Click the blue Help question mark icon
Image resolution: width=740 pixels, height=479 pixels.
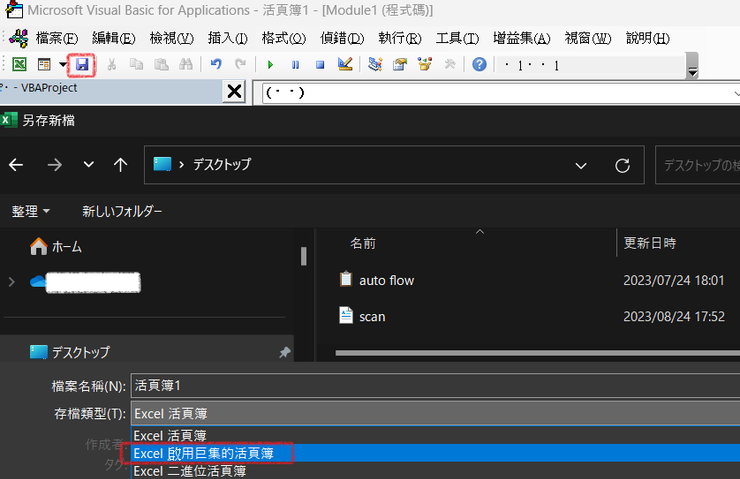point(479,64)
